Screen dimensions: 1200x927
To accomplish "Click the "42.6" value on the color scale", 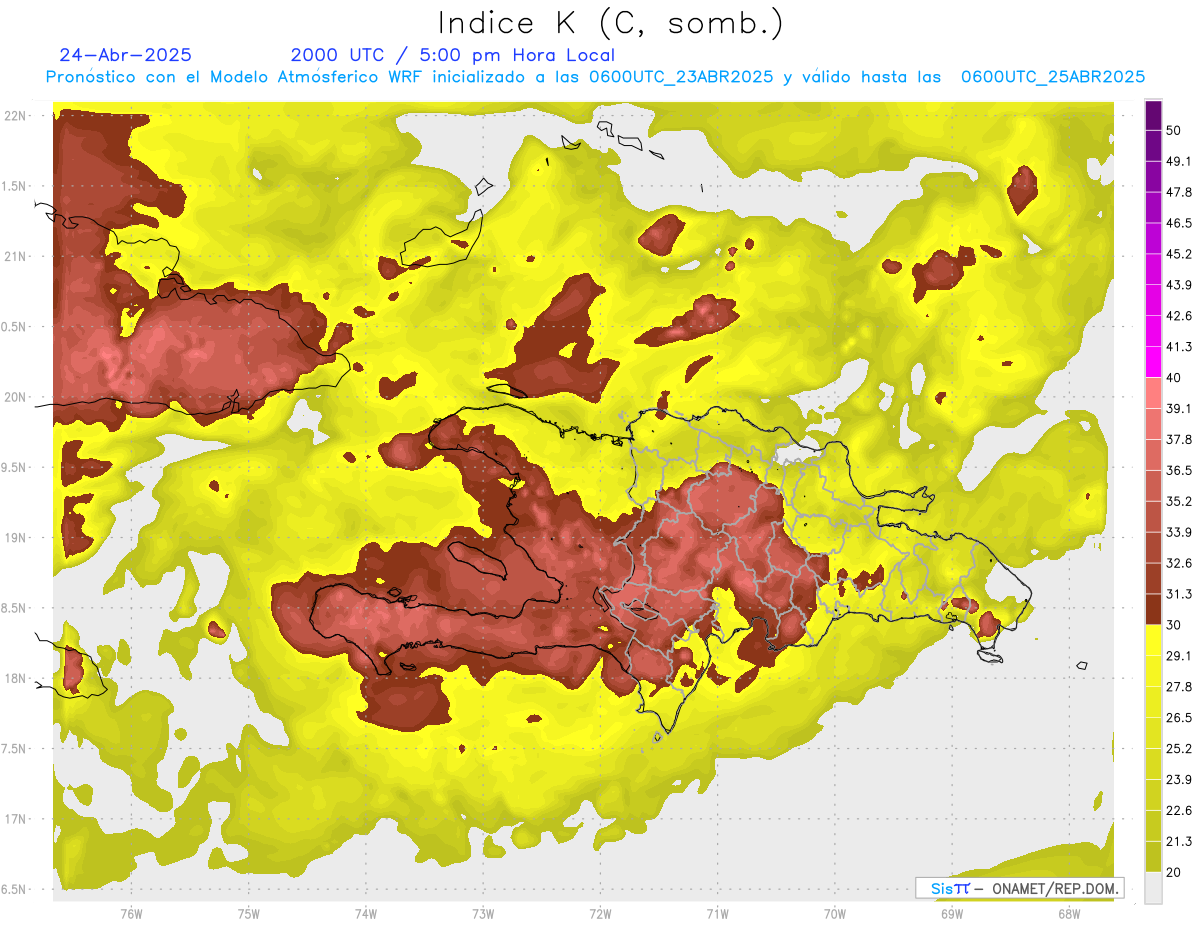I will [1179, 316].
